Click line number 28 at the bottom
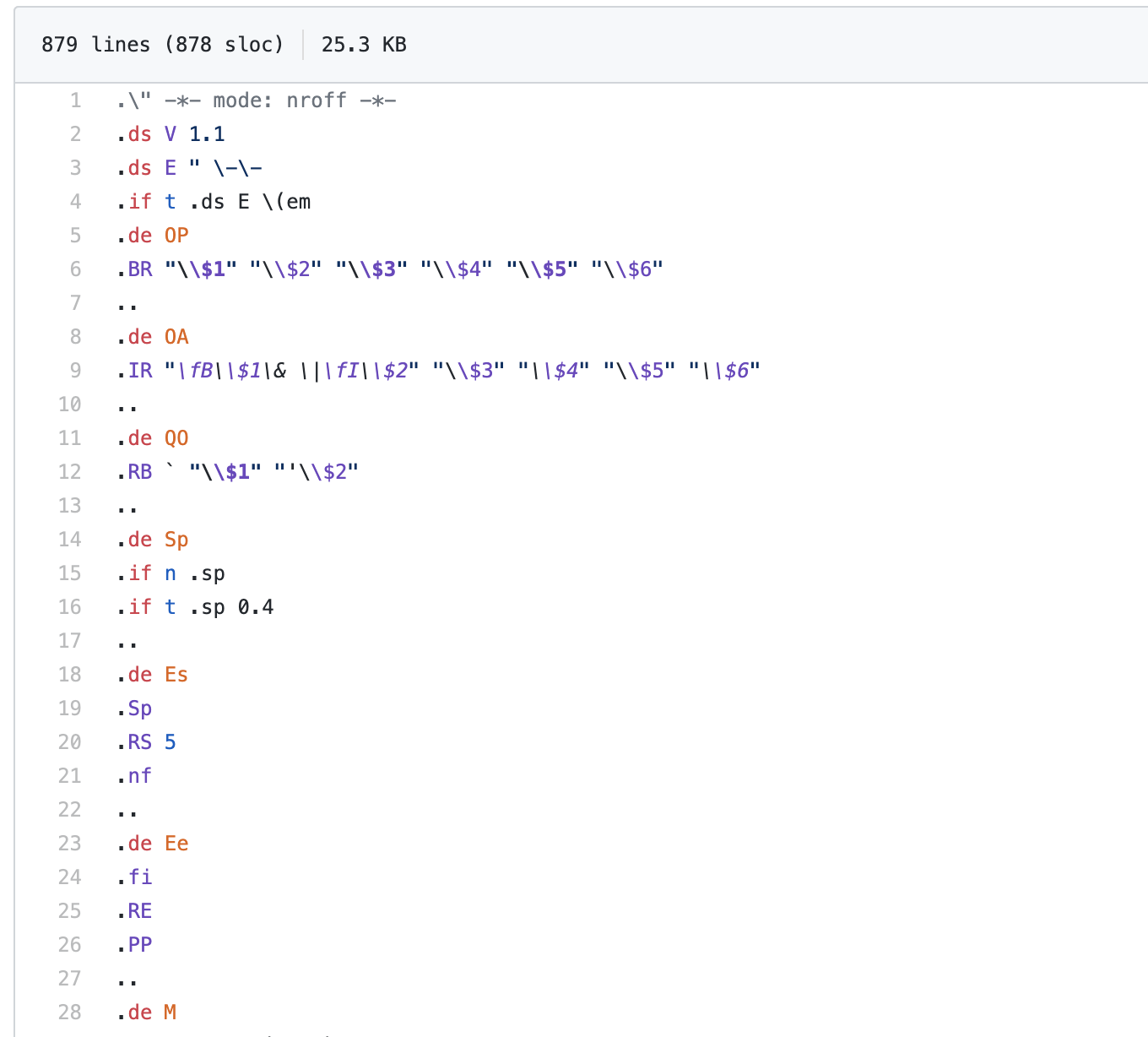 [x=69, y=1012]
